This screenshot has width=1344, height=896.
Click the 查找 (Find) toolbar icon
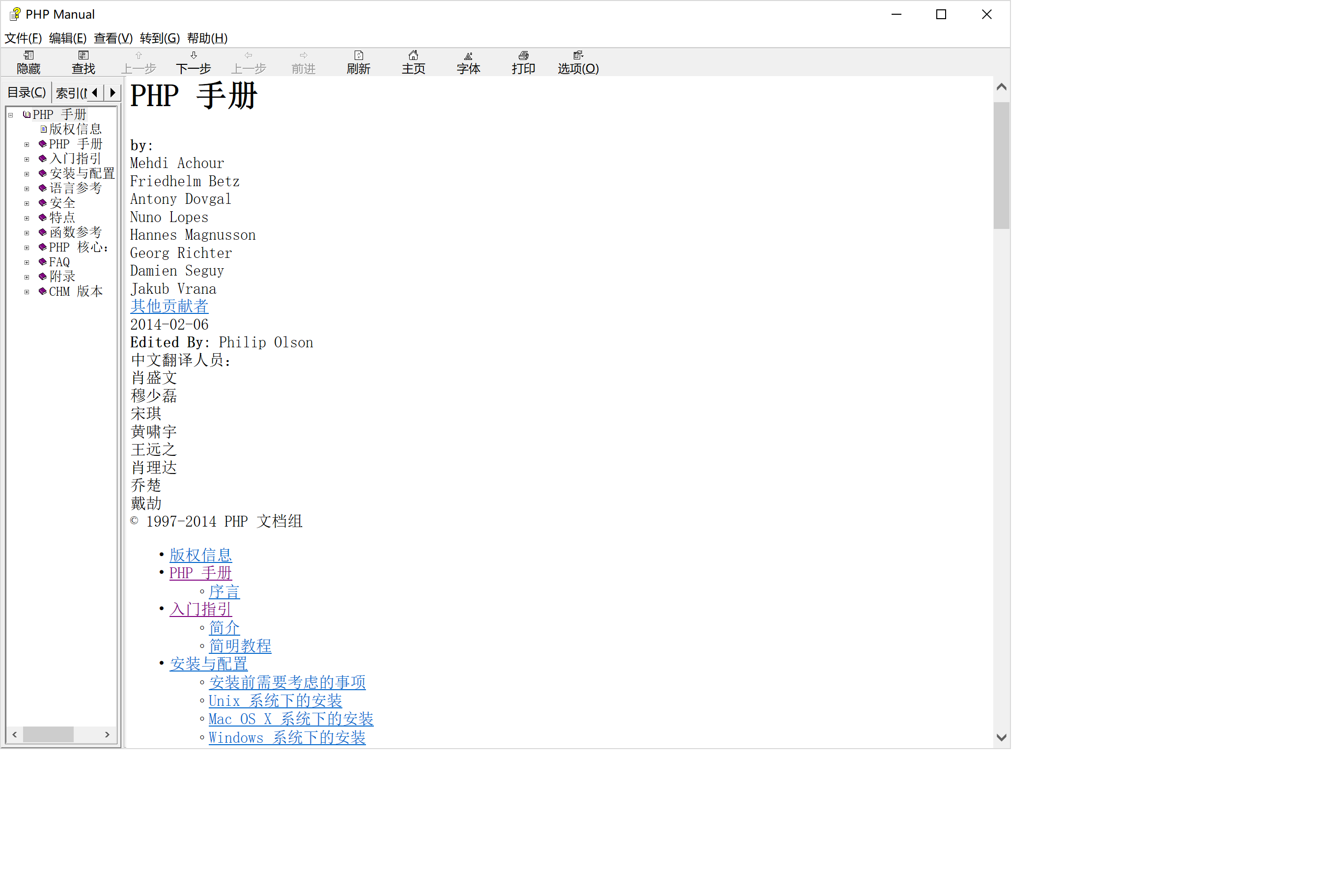(84, 56)
